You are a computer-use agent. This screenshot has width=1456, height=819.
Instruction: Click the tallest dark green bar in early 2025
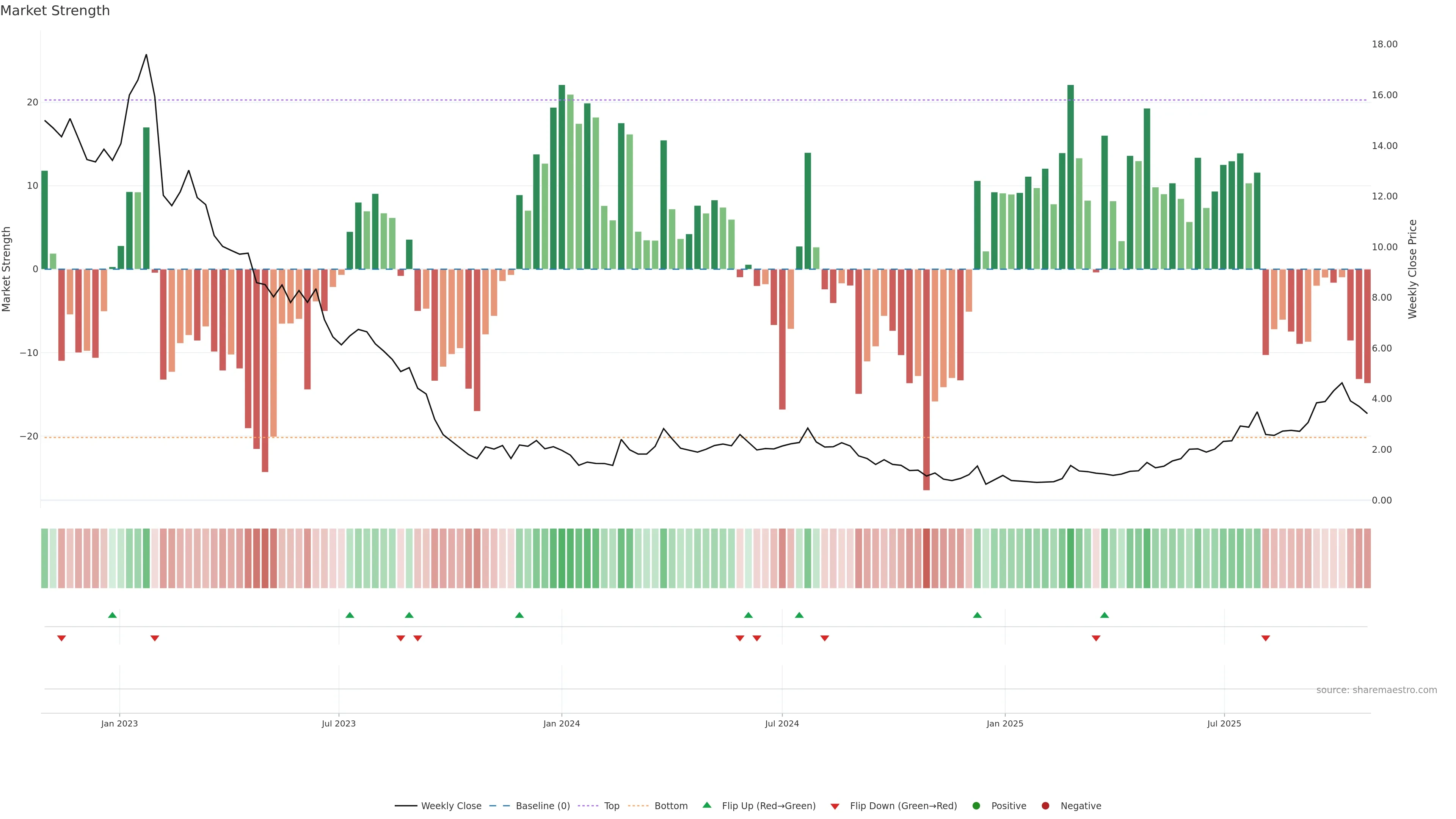pyautogui.click(x=1070, y=176)
